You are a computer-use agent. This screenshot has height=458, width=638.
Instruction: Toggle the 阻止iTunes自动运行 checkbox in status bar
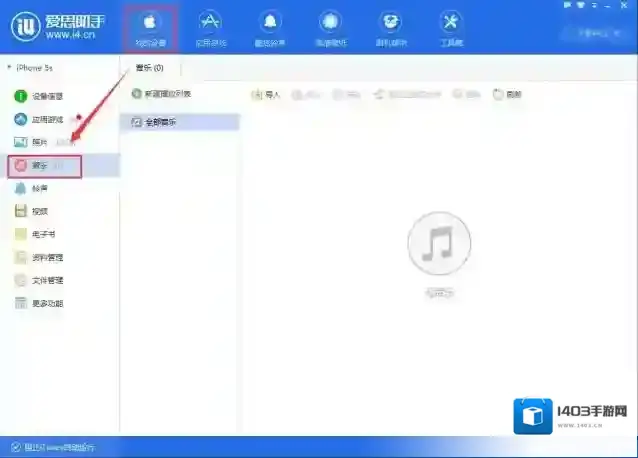pyautogui.click(x=16, y=447)
